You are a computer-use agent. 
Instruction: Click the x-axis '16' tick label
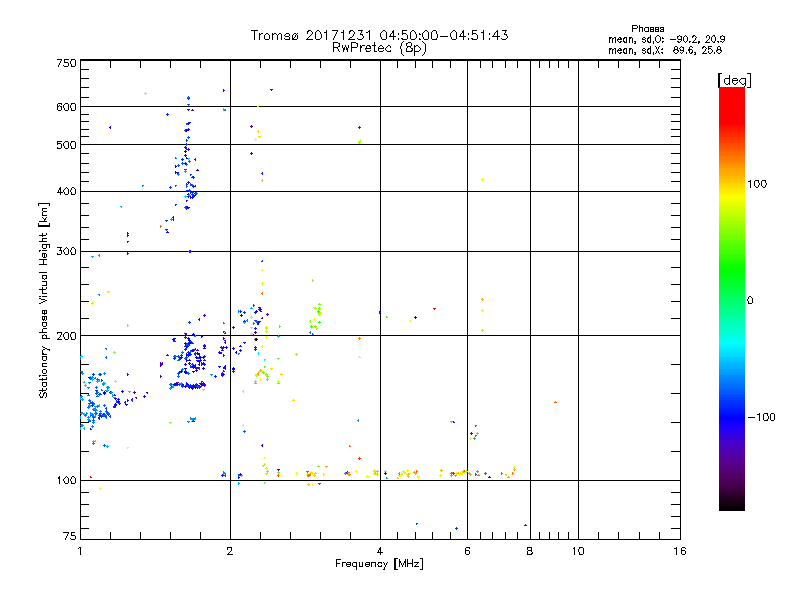(x=680, y=551)
